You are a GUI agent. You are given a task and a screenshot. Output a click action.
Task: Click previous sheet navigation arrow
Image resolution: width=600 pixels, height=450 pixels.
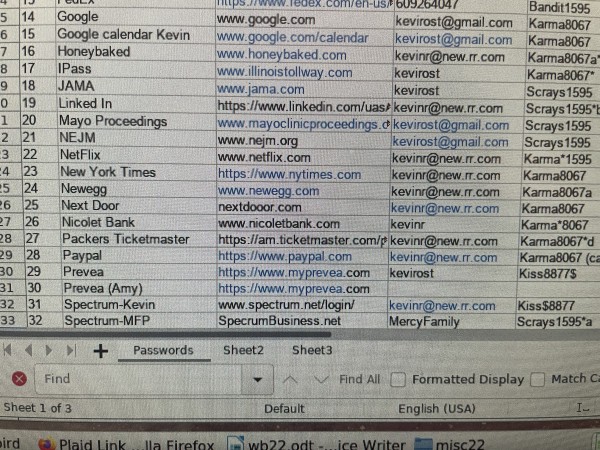tap(28, 351)
